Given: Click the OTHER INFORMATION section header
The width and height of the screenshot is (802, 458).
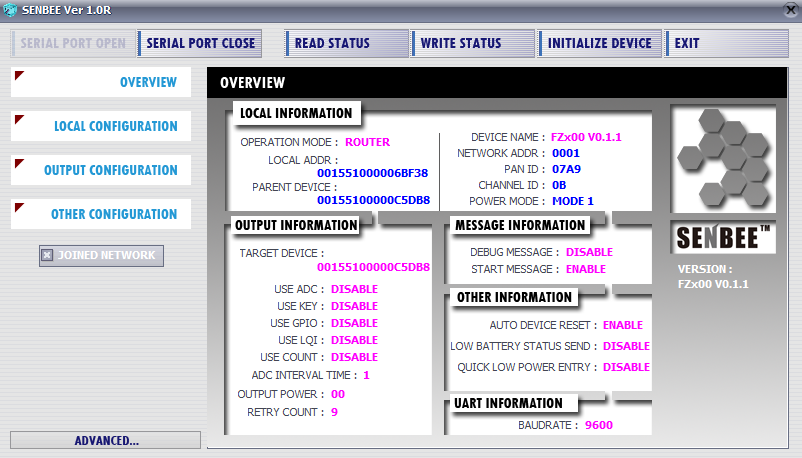Looking at the screenshot, I should pos(514,297).
